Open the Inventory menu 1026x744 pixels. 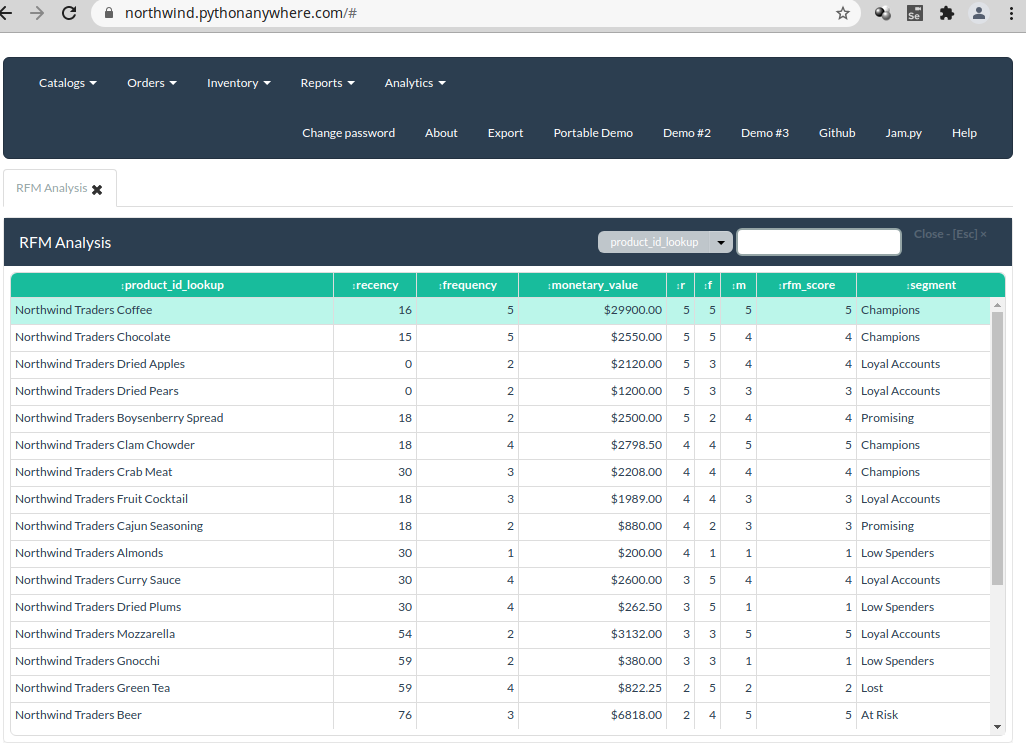[x=238, y=83]
